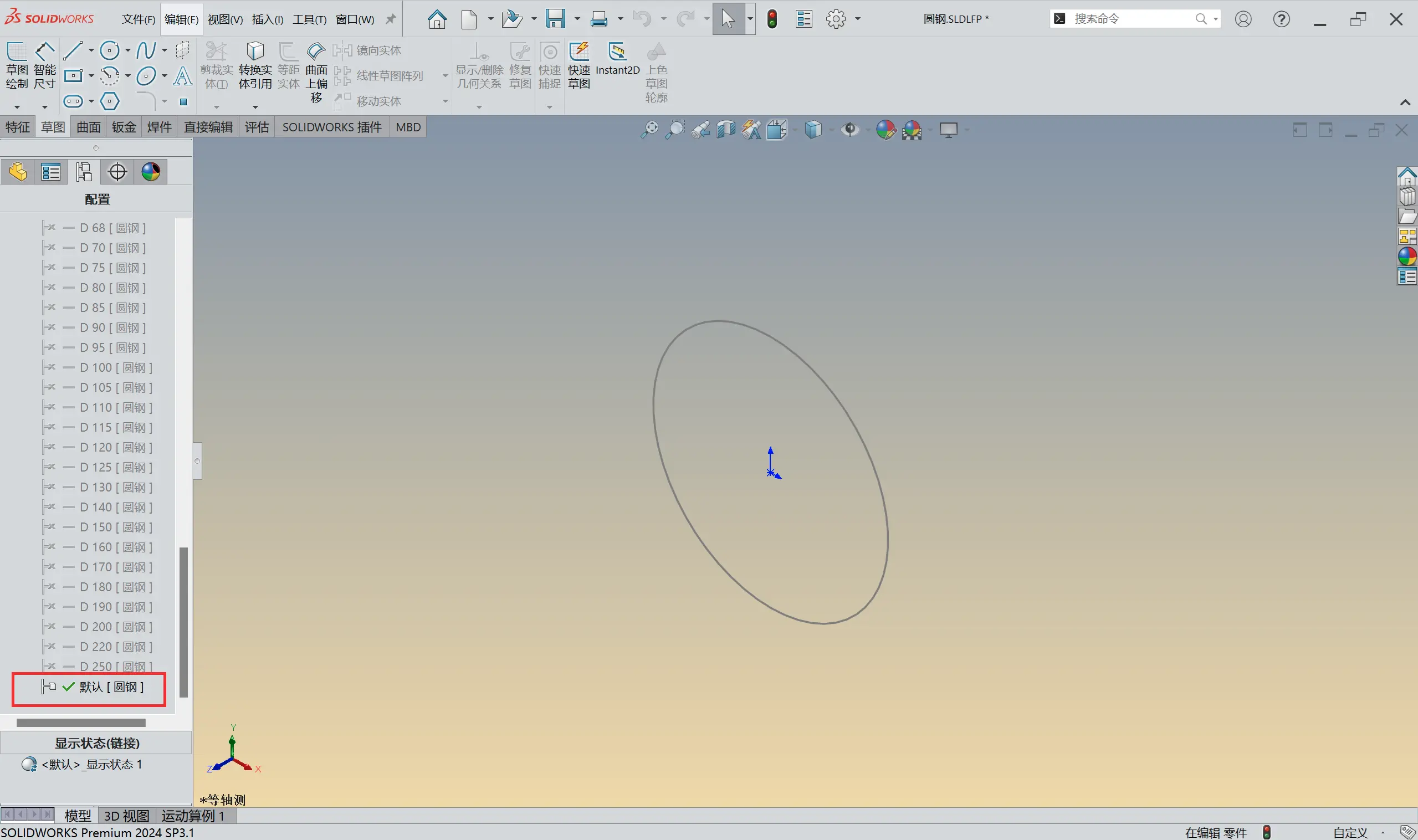Open the 3D 视图 bottom tab

click(127, 816)
